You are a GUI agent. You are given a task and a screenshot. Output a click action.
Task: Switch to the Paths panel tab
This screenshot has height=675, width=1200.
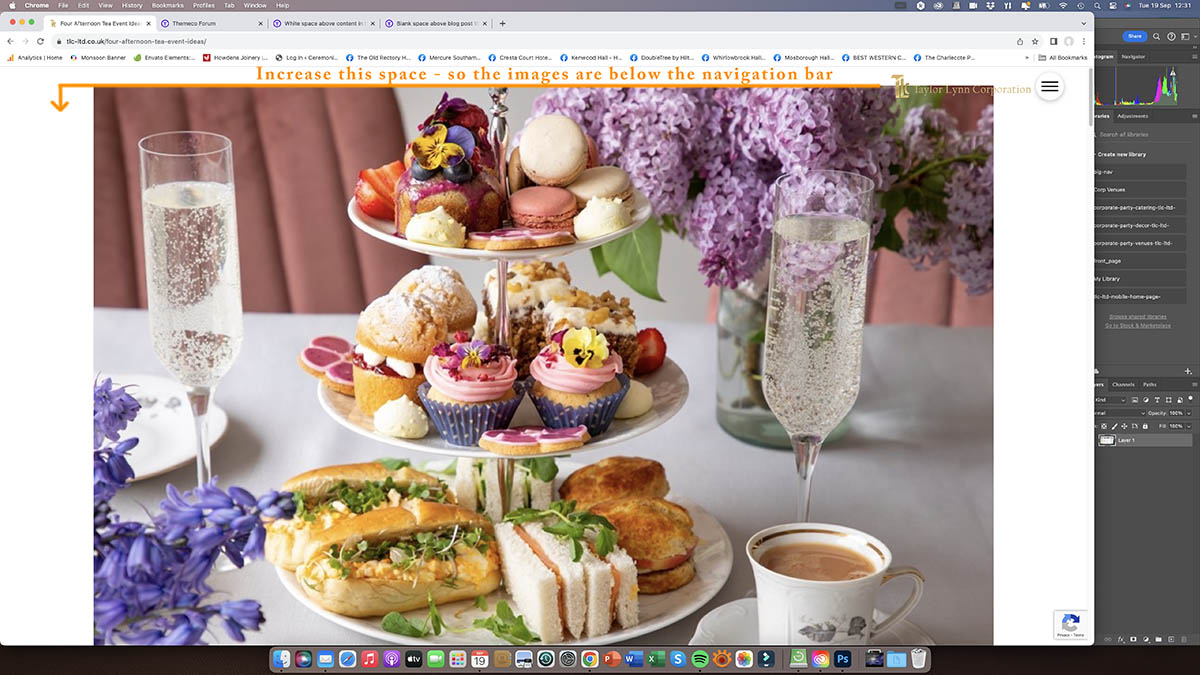coord(1150,384)
